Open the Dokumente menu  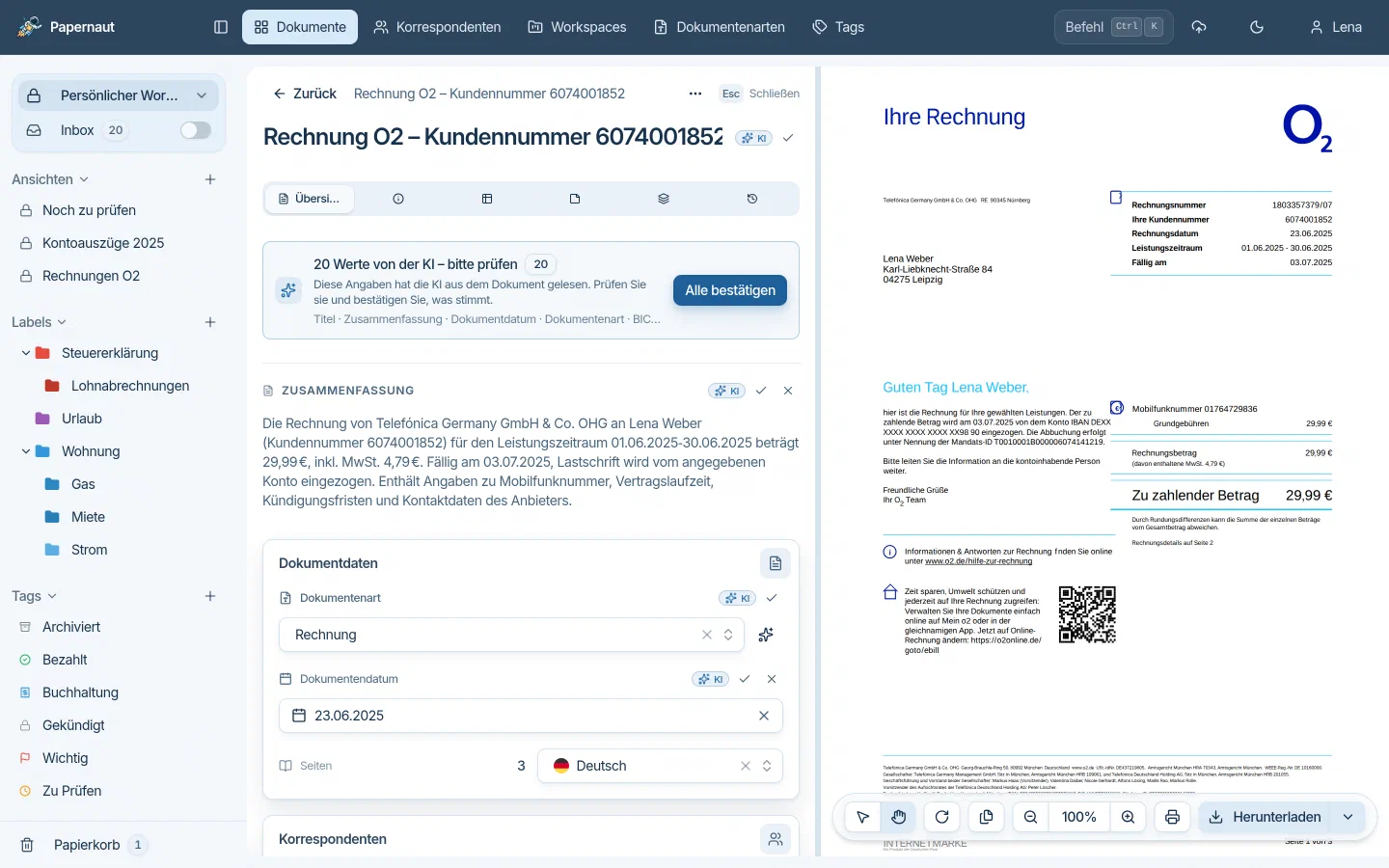click(x=300, y=27)
